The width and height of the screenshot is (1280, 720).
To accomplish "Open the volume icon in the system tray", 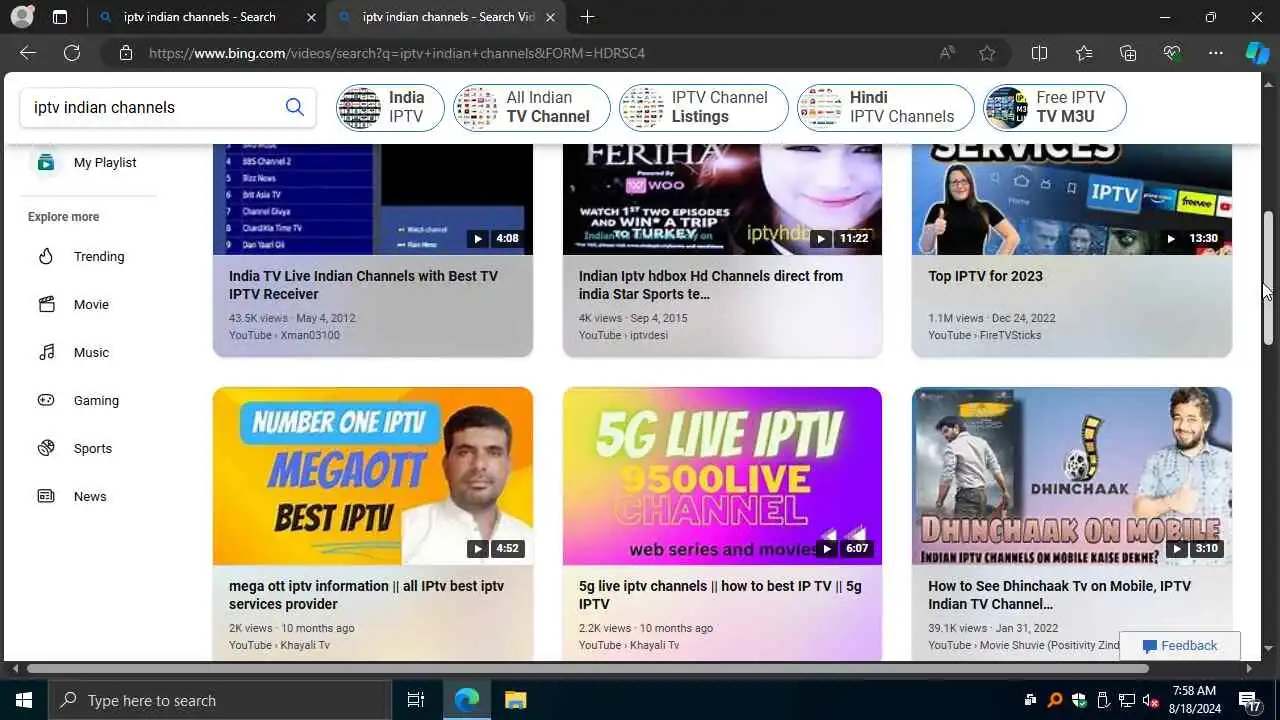I will point(1151,700).
